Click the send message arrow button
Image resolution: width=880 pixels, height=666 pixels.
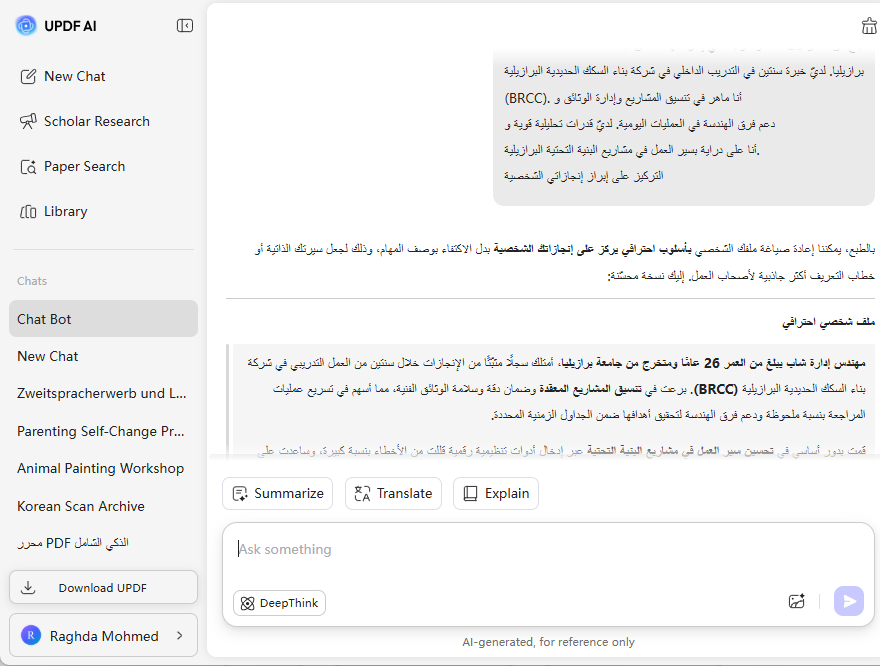849,601
